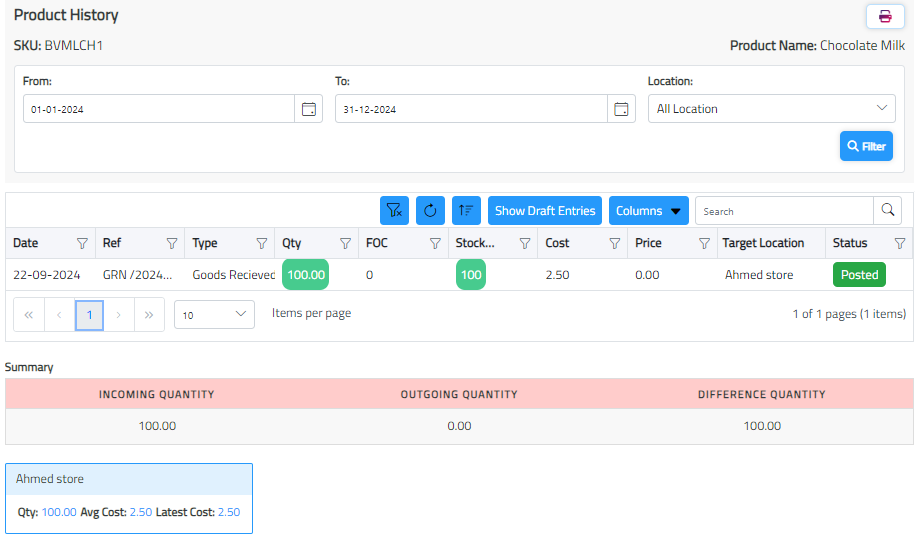919x538 pixels.
Task: Click the print icon button
Action: click(884, 16)
